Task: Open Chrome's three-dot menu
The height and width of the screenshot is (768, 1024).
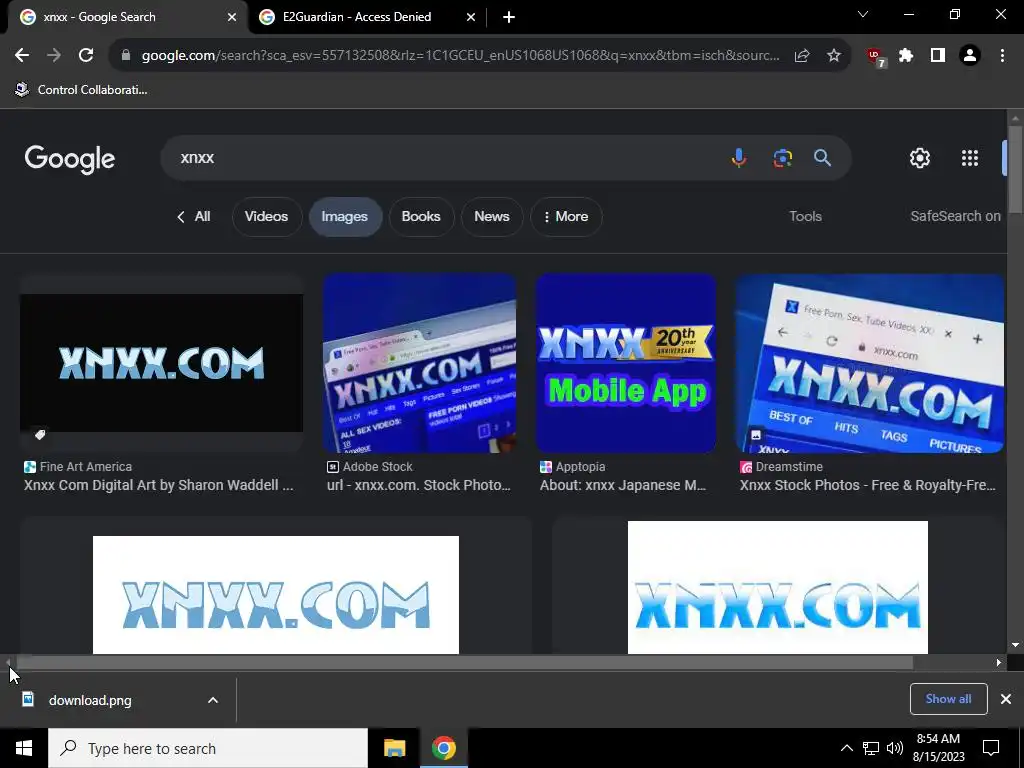Action: point(1002,56)
